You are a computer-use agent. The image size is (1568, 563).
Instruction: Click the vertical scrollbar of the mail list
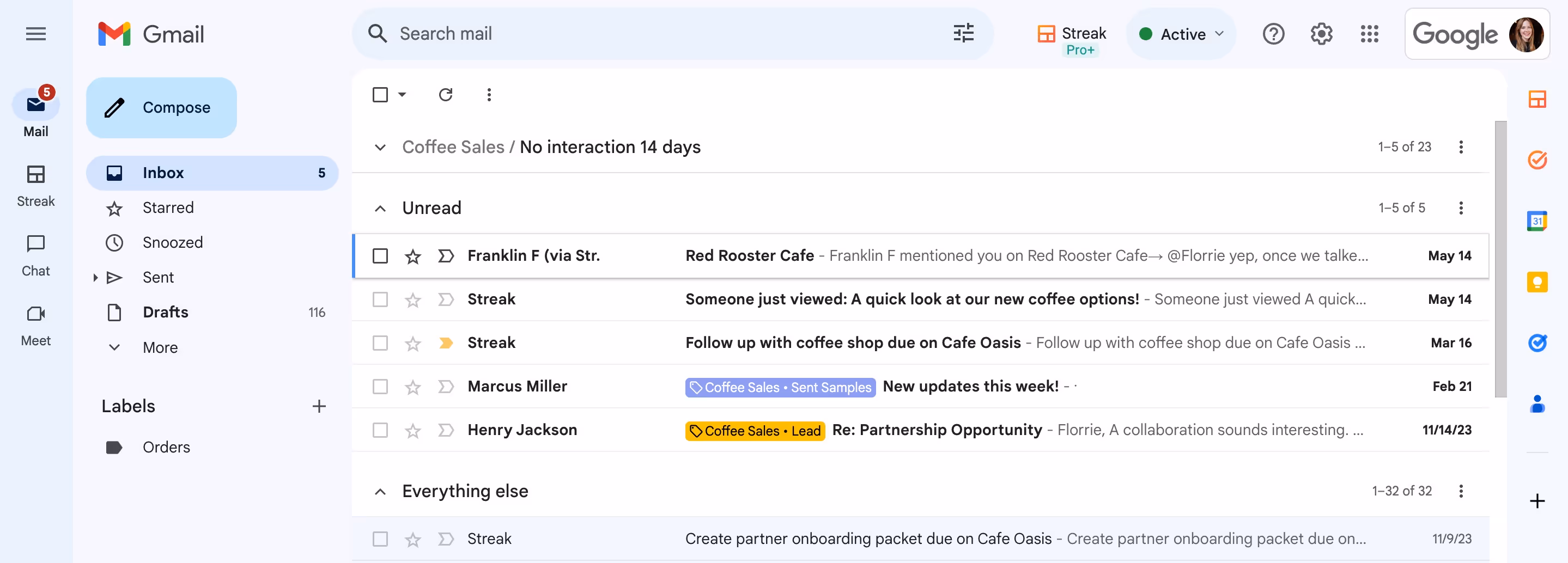pyautogui.click(x=1500, y=259)
